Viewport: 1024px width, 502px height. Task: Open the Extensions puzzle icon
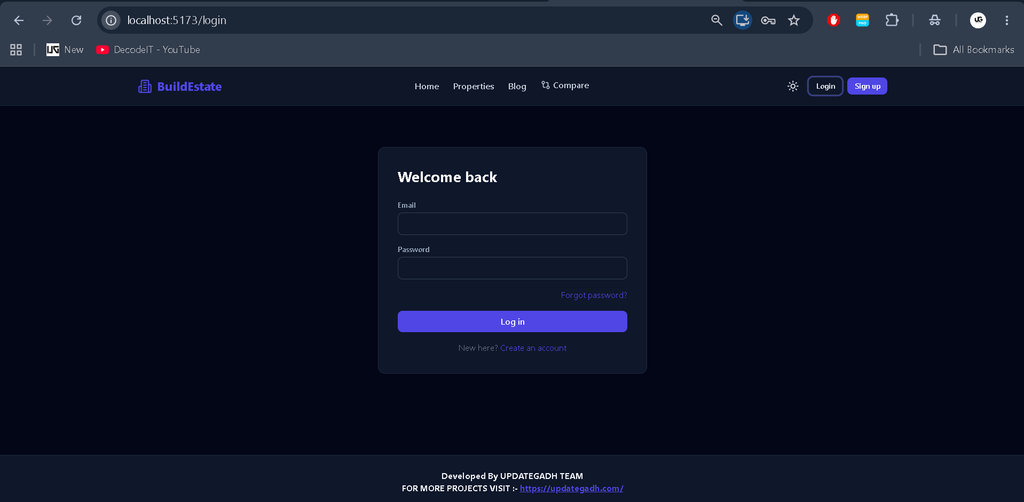891,20
